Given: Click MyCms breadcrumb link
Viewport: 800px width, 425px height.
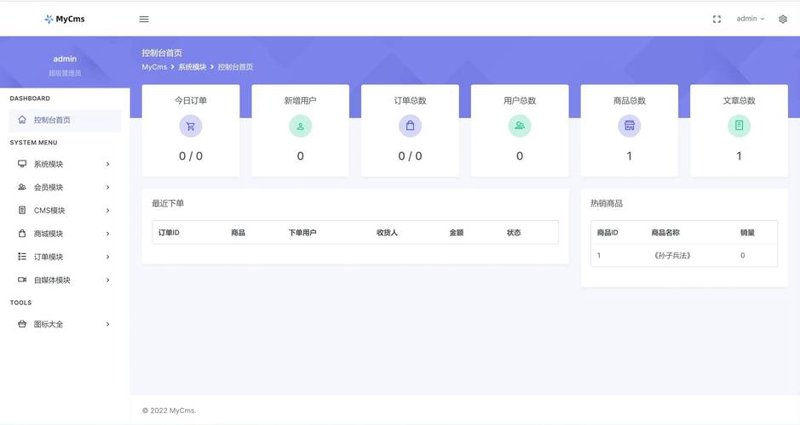Looking at the screenshot, I should pyautogui.click(x=154, y=67).
